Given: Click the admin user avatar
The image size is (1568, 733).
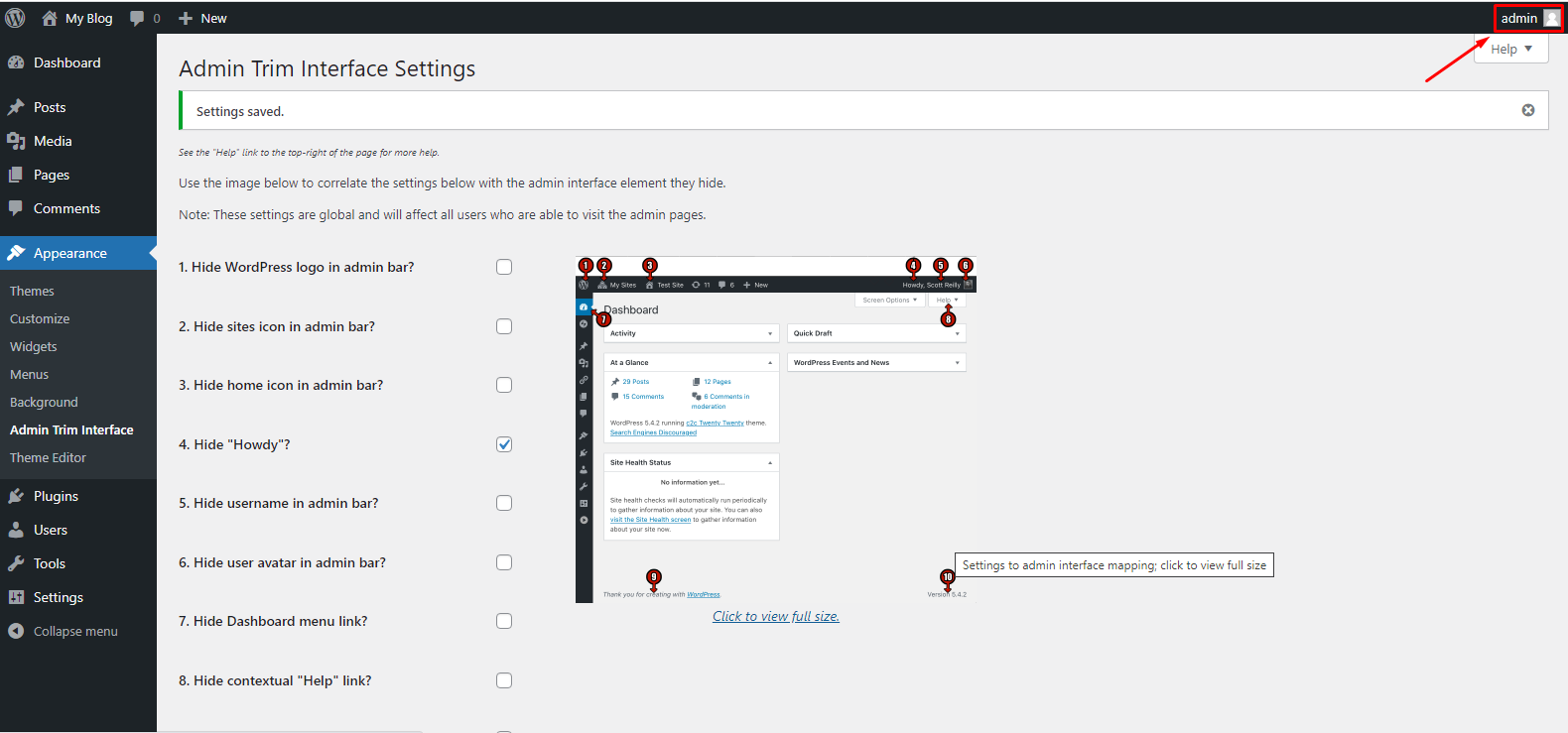Looking at the screenshot, I should pos(1552,18).
